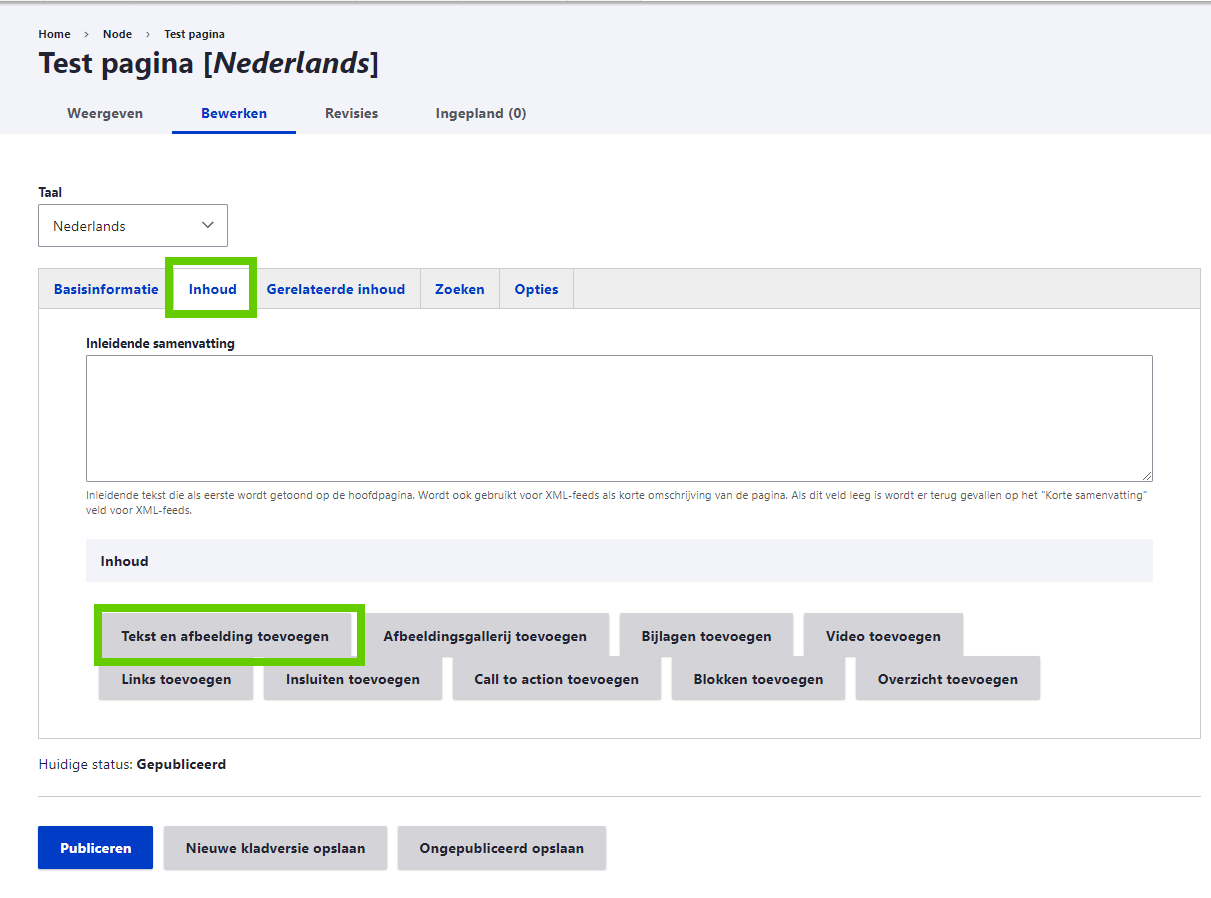Click Bijlagen toevoegen button
1211x898 pixels.
(706, 636)
